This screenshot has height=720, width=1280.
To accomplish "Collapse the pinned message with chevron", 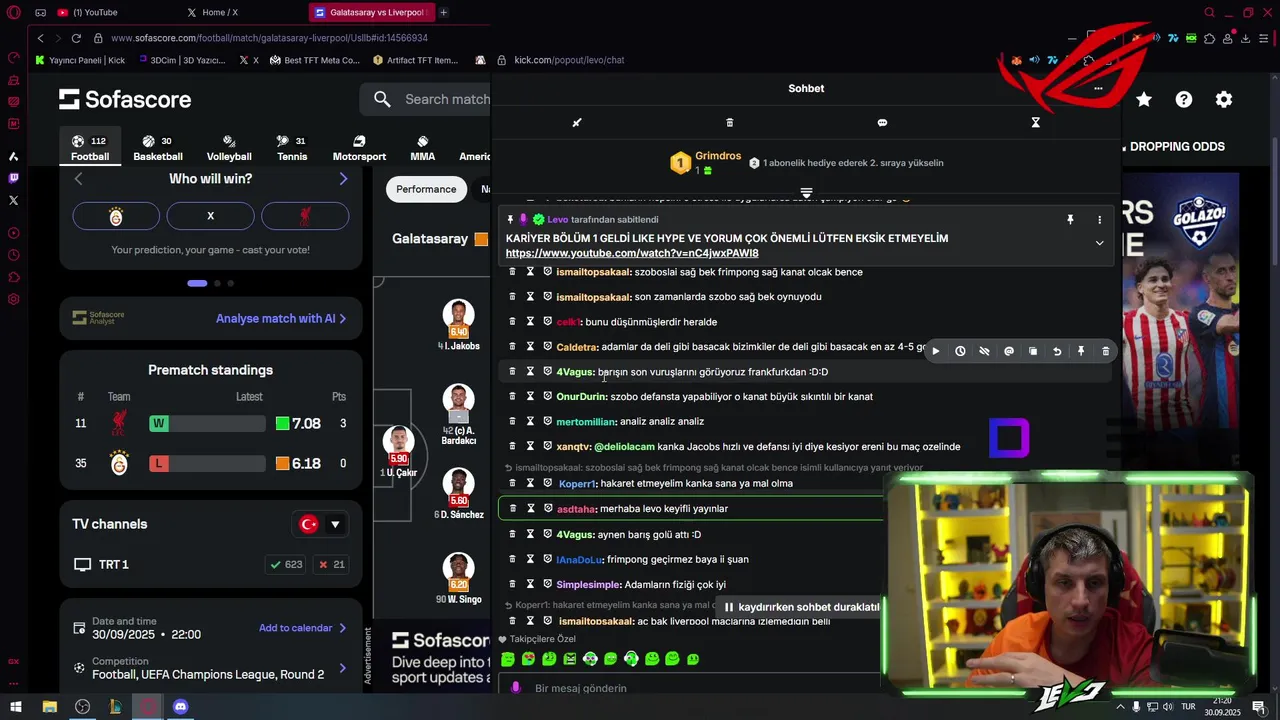I will (x=1099, y=243).
